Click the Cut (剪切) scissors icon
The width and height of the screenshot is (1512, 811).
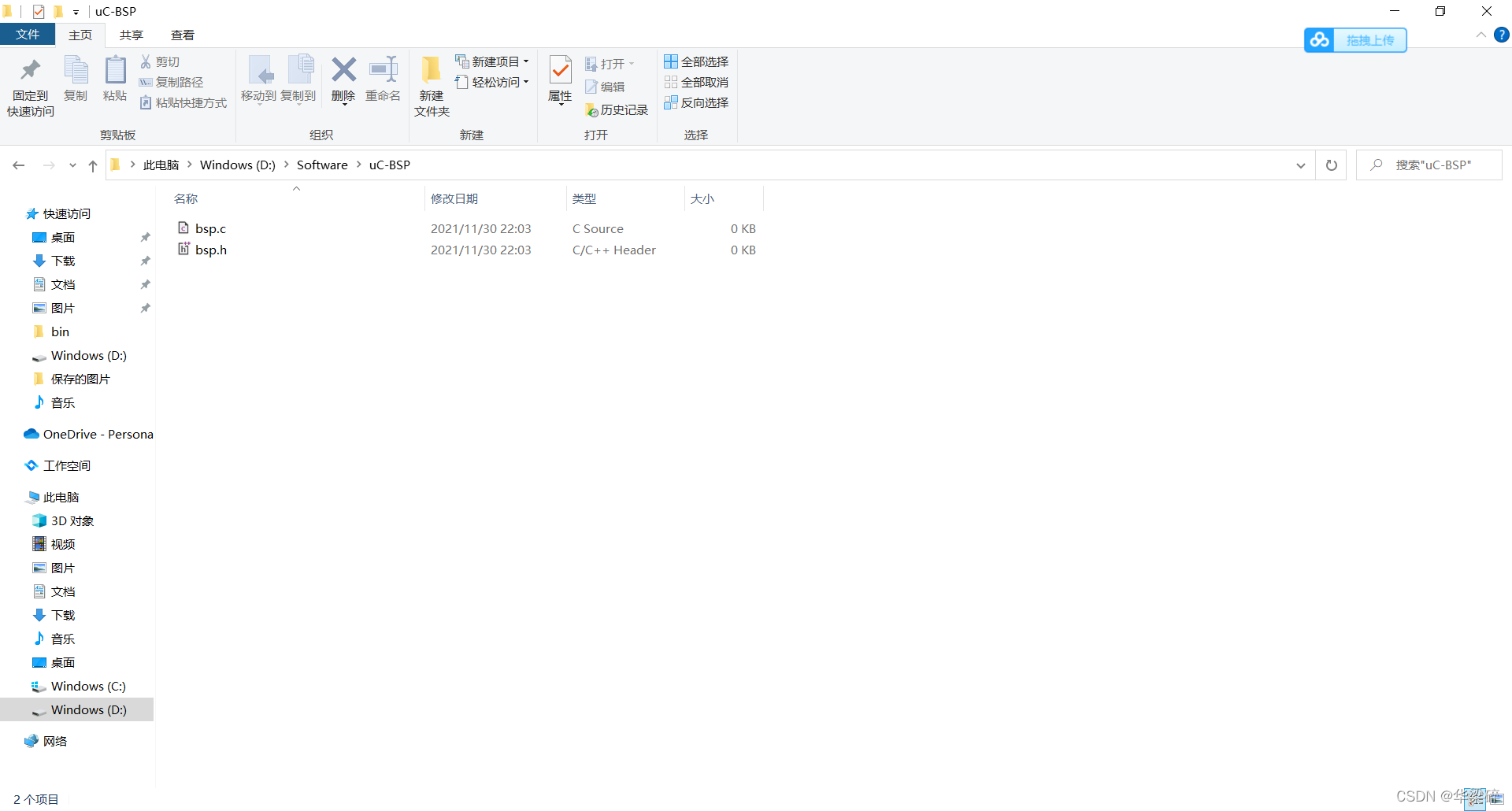(x=146, y=61)
